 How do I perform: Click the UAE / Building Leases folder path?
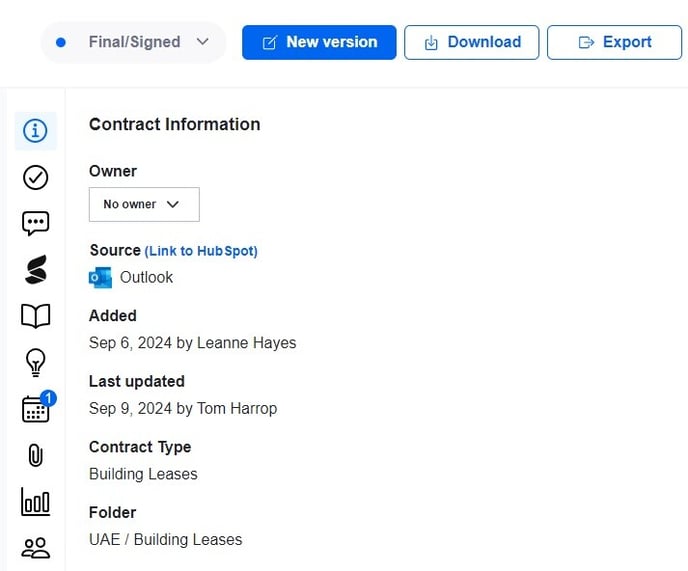pos(165,539)
